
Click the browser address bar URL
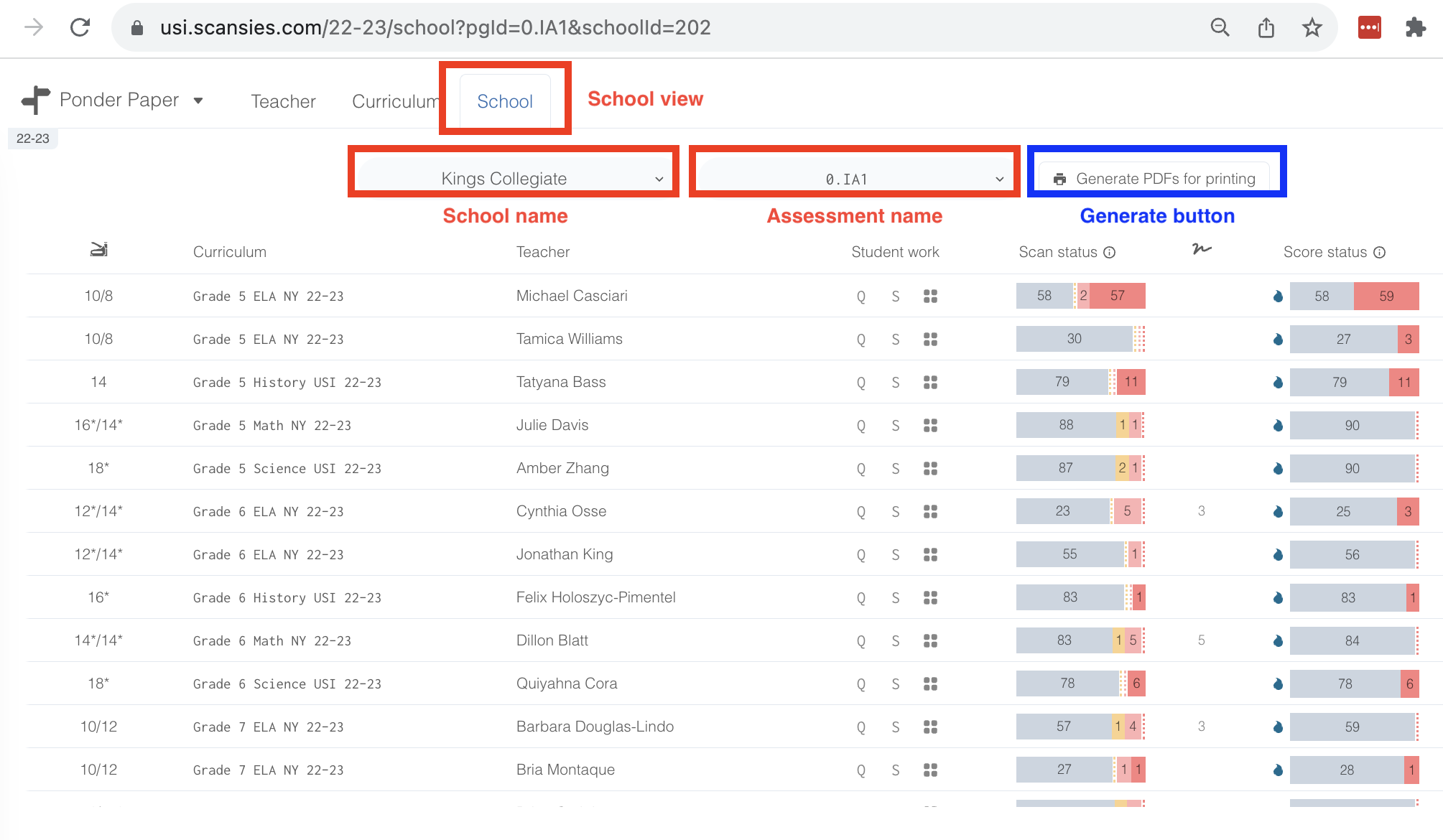[435, 27]
